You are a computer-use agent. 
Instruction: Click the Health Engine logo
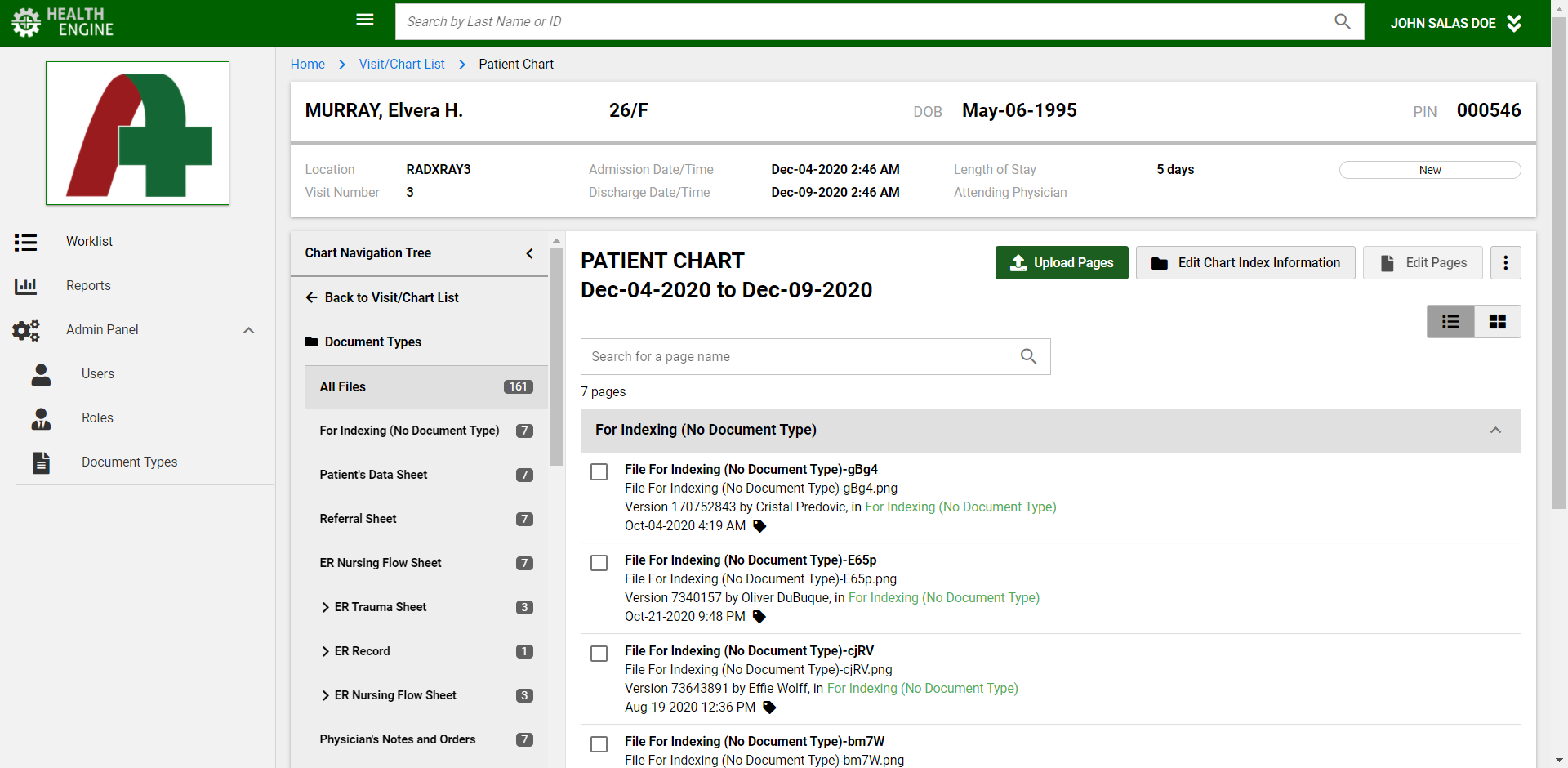[x=62, y=22]
